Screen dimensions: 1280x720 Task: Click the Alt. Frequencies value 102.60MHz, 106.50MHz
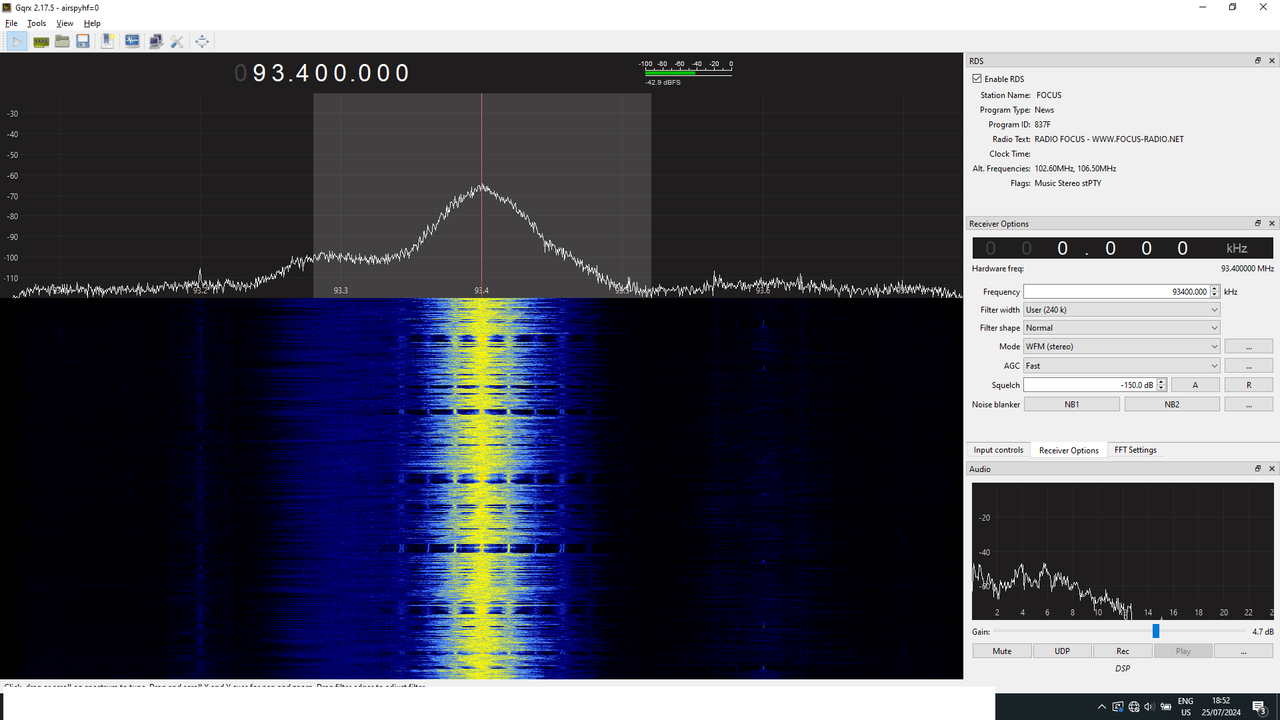click(x=1076, y=169)
